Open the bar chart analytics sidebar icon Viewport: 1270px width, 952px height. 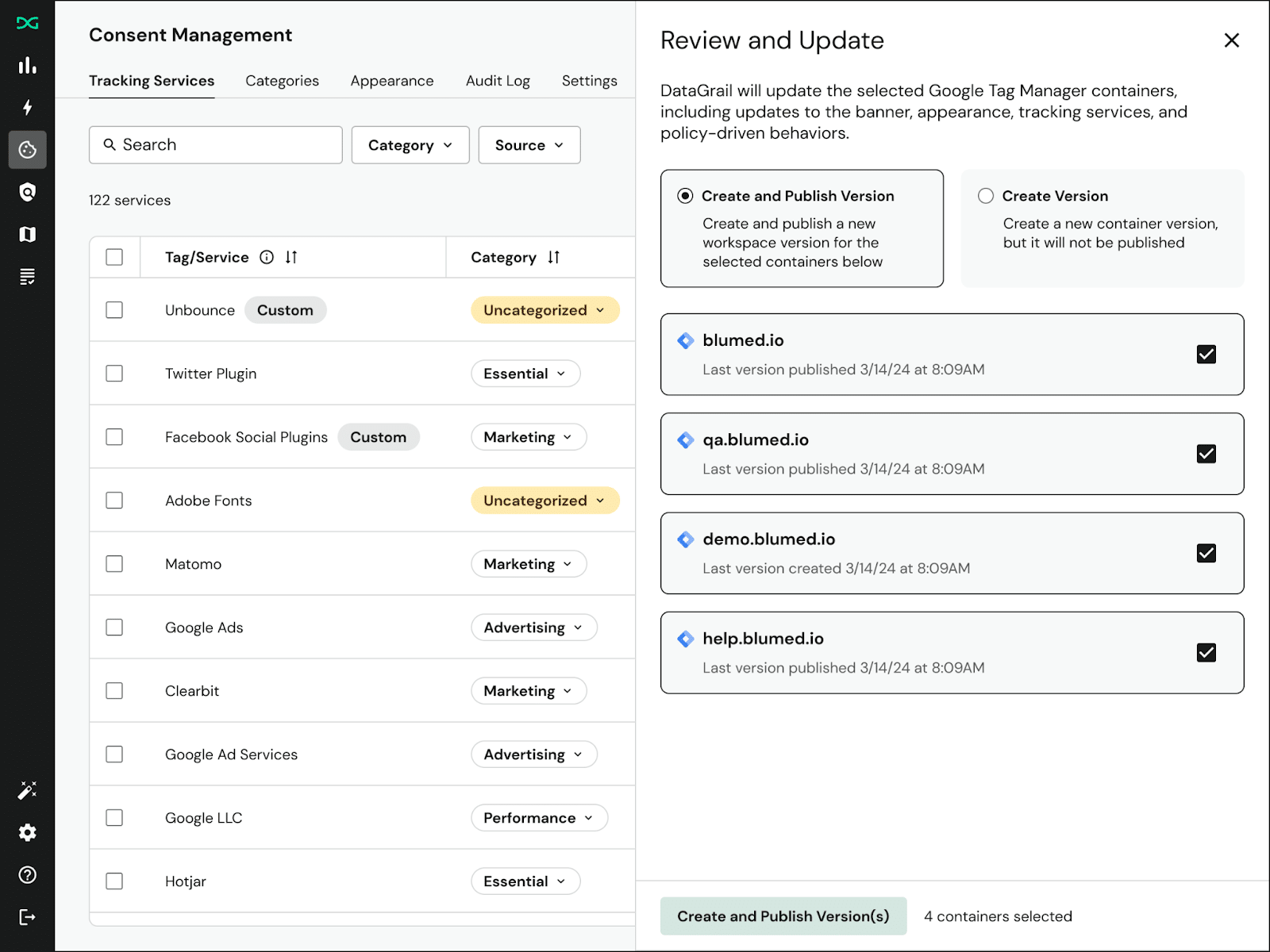(27, 65)
